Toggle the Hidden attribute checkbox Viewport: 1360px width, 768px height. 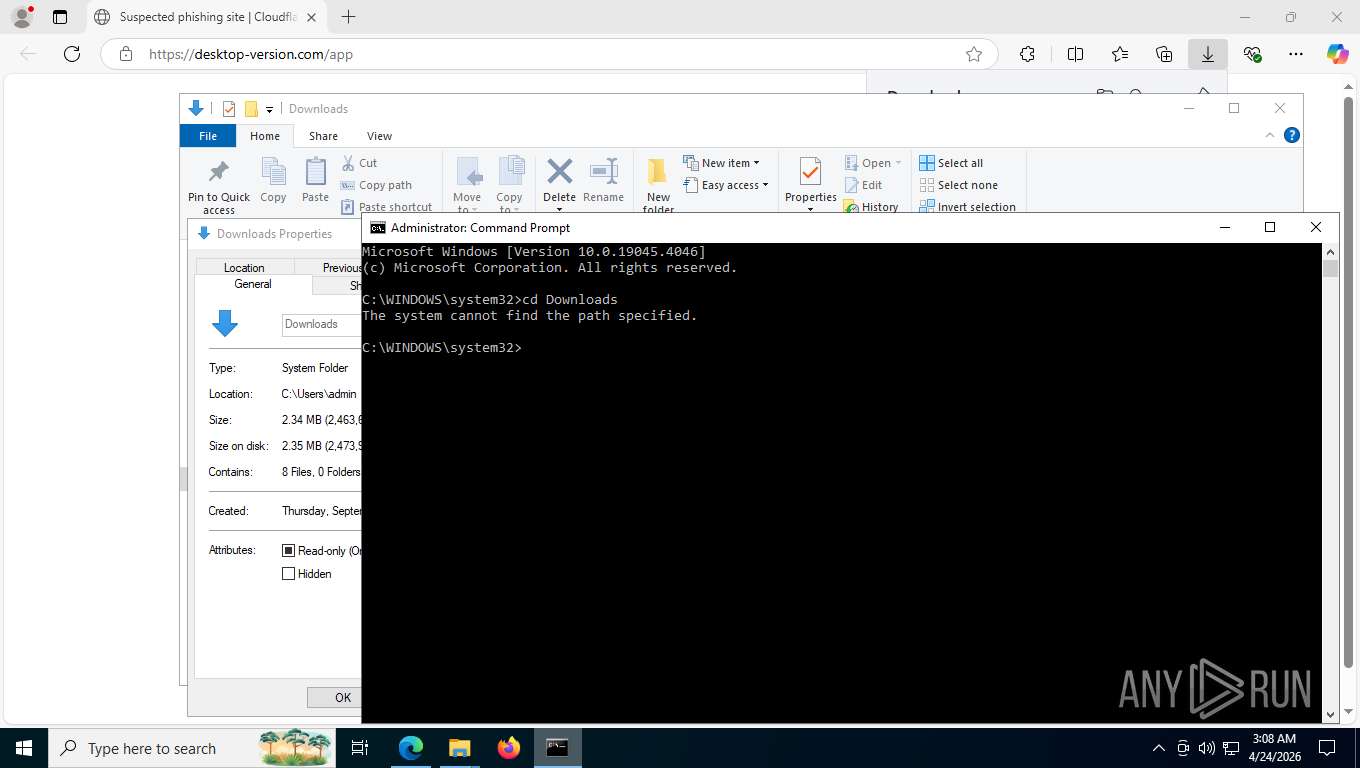[x=289, y=574]
